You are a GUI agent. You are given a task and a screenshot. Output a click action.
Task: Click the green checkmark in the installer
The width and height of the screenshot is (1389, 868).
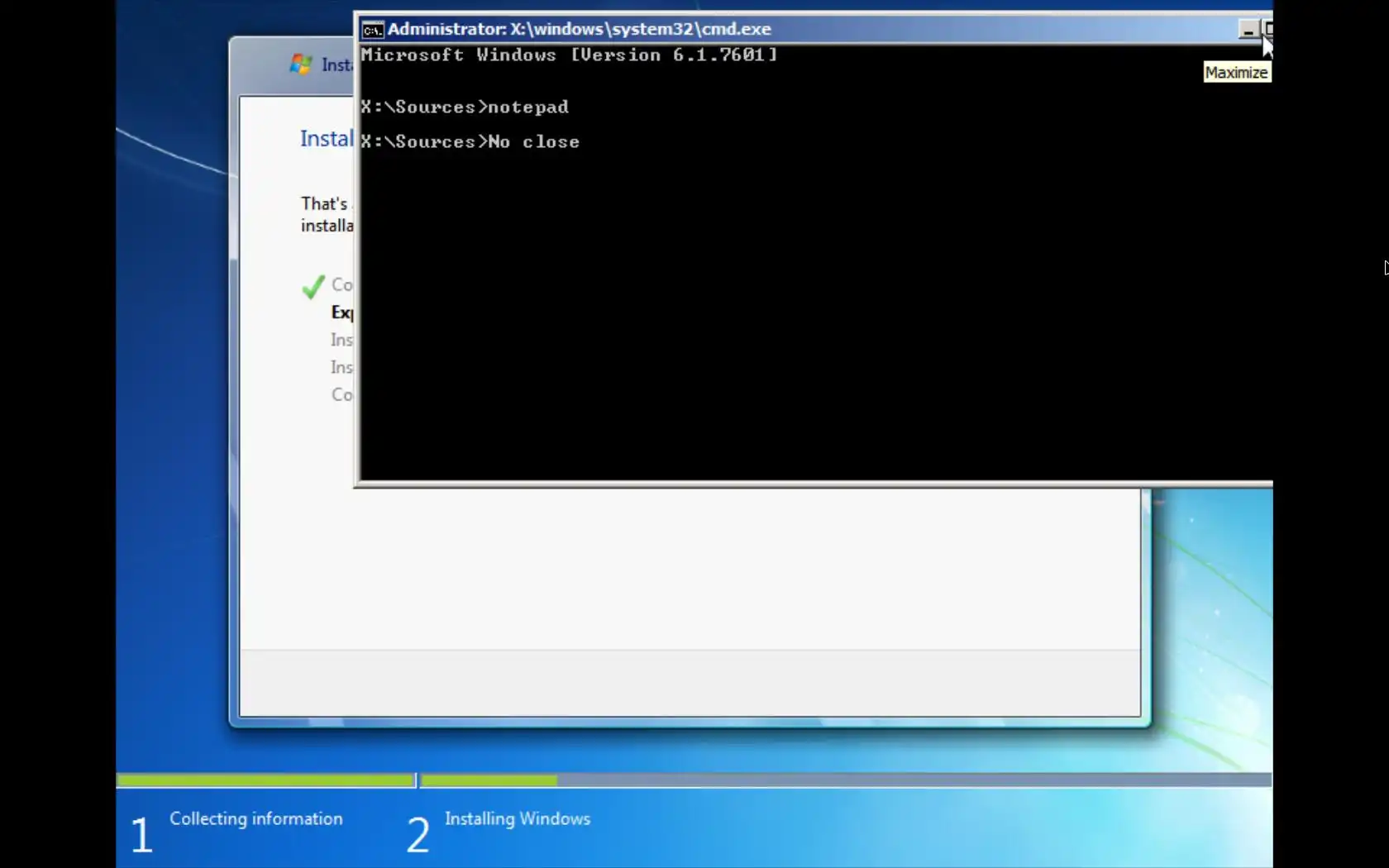click(x=313, y=286)
